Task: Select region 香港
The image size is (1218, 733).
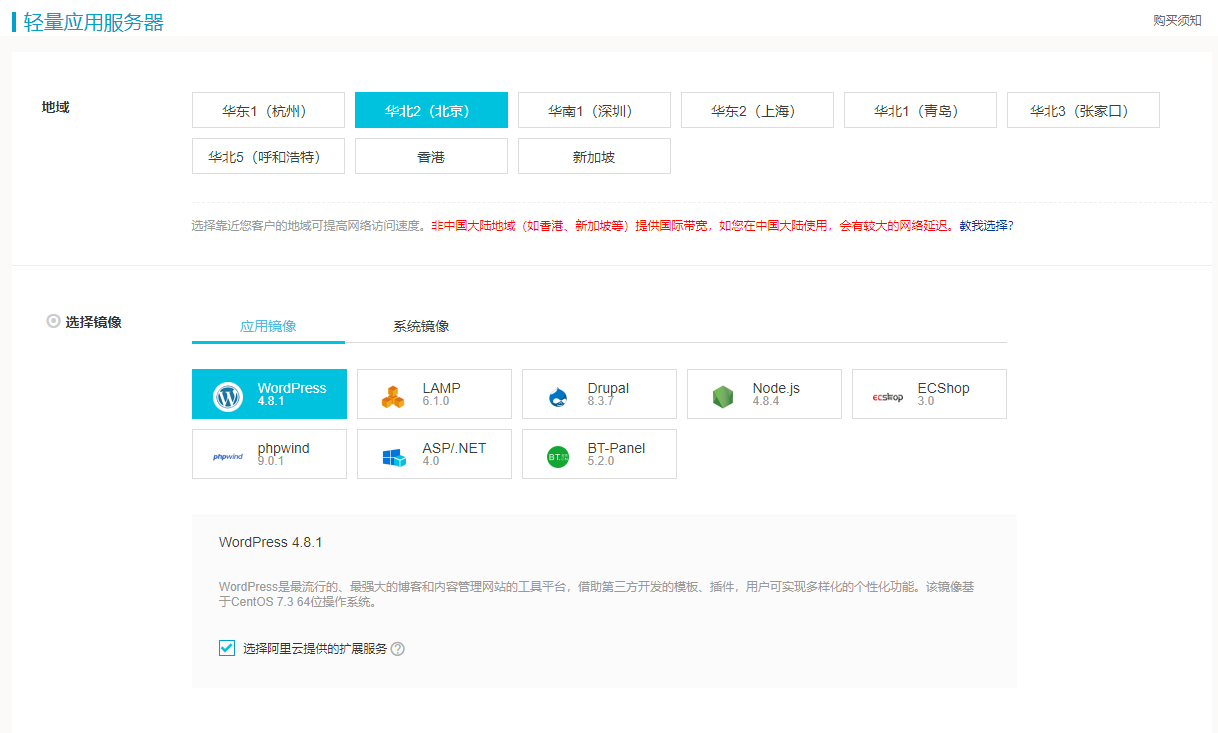Action: 431,156
